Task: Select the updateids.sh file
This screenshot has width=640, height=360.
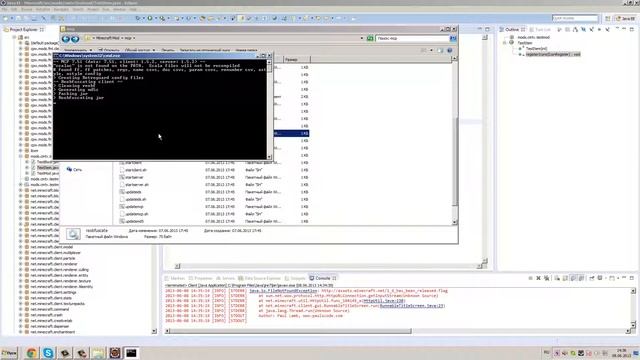Action: (136, 199)
